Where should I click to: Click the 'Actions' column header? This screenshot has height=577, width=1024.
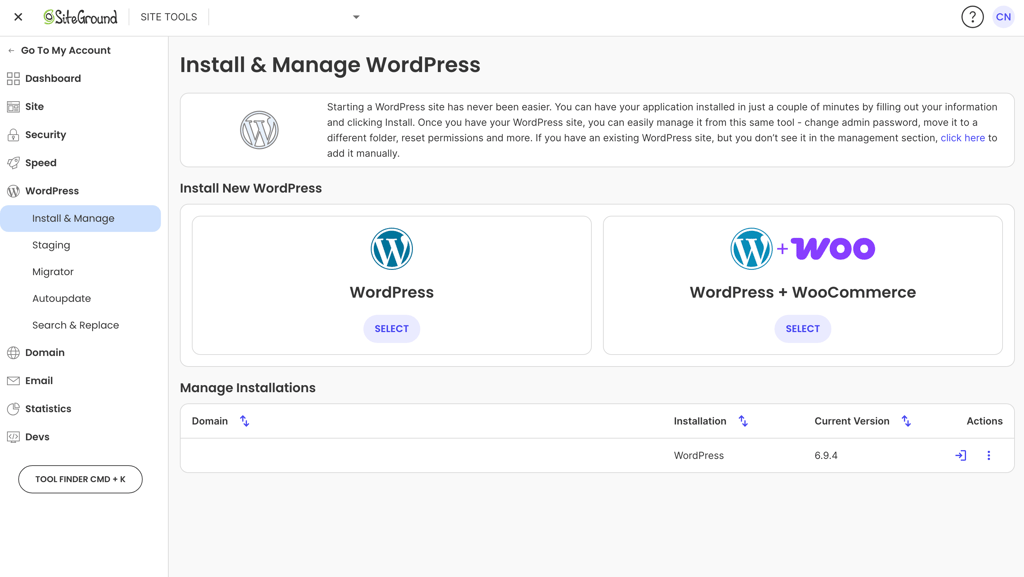click(984, 421)
